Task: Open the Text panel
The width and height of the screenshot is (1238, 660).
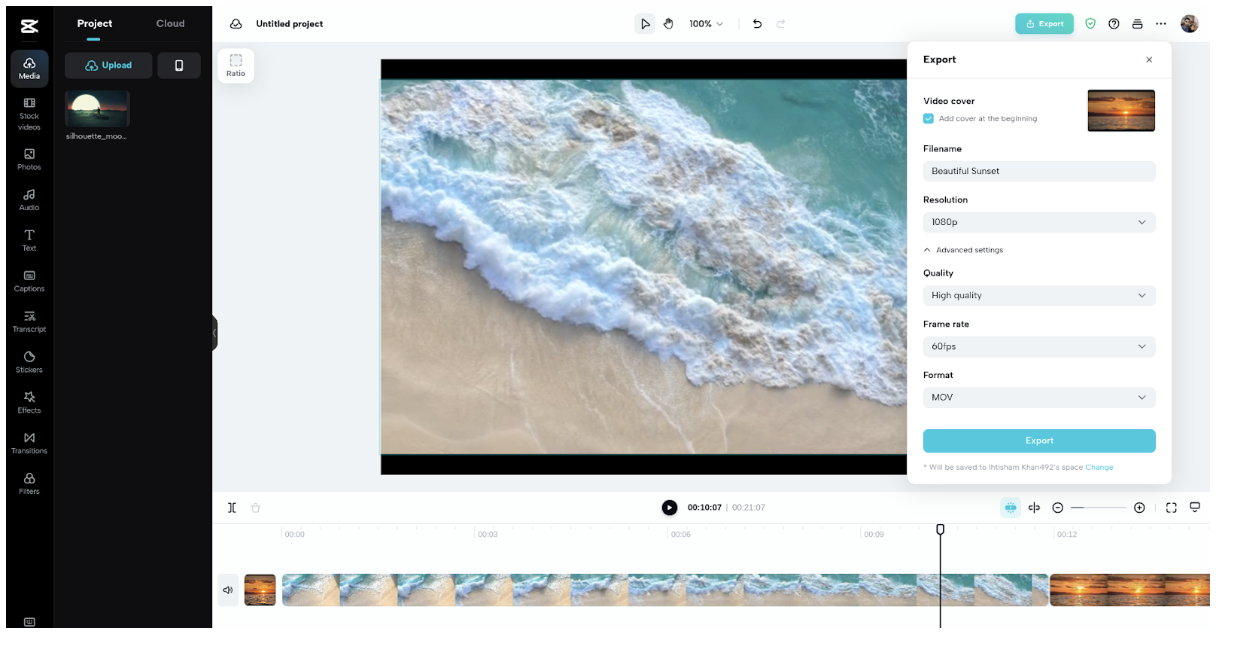Action: coord(29,240)
